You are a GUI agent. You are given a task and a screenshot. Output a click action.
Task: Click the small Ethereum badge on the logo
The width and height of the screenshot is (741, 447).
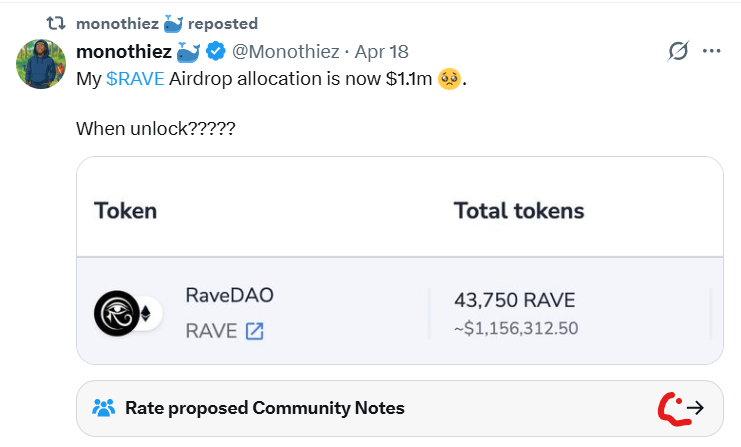point(146,313)
